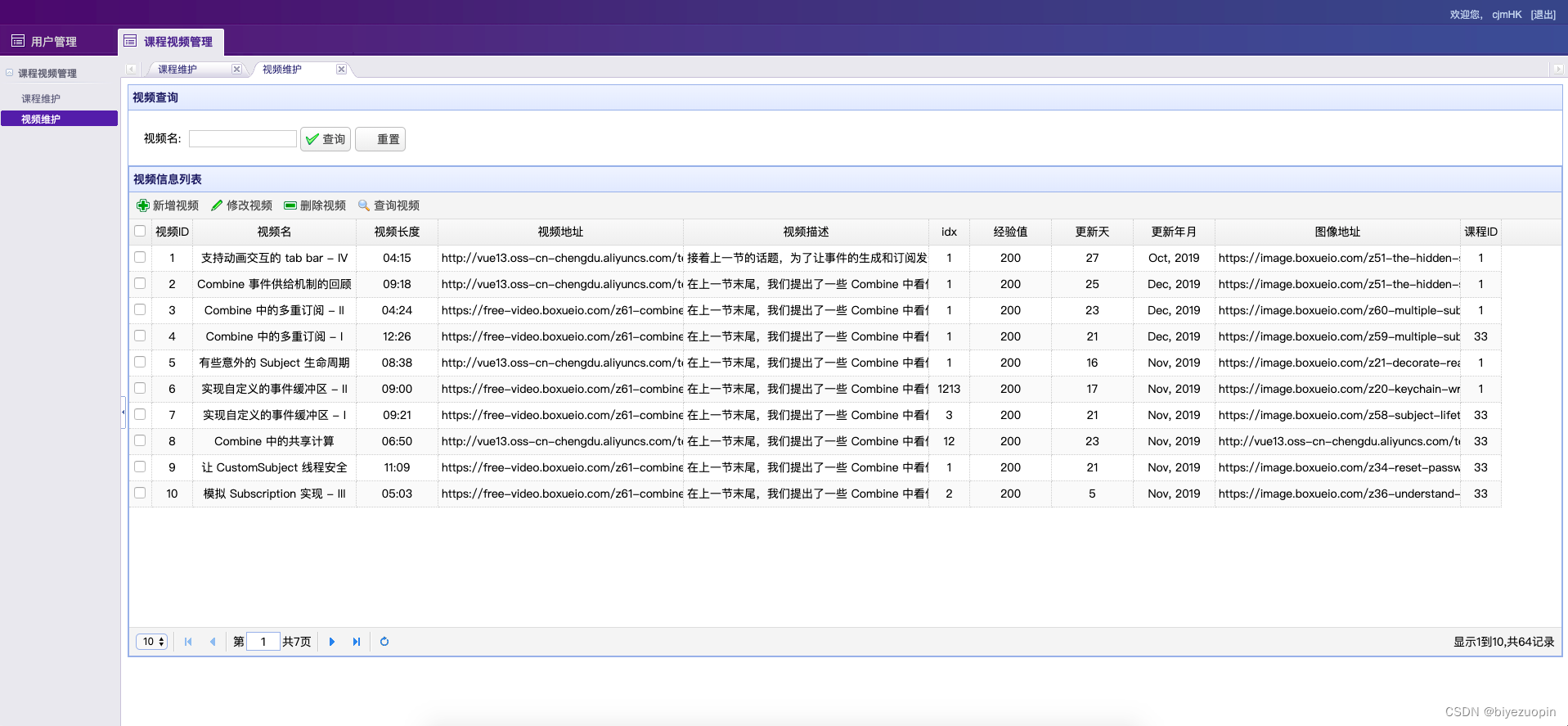The height and width of the screenshot is (726, 1568).
Task: Click the 视频信息列表 panel header
Action: click(845, 179)
